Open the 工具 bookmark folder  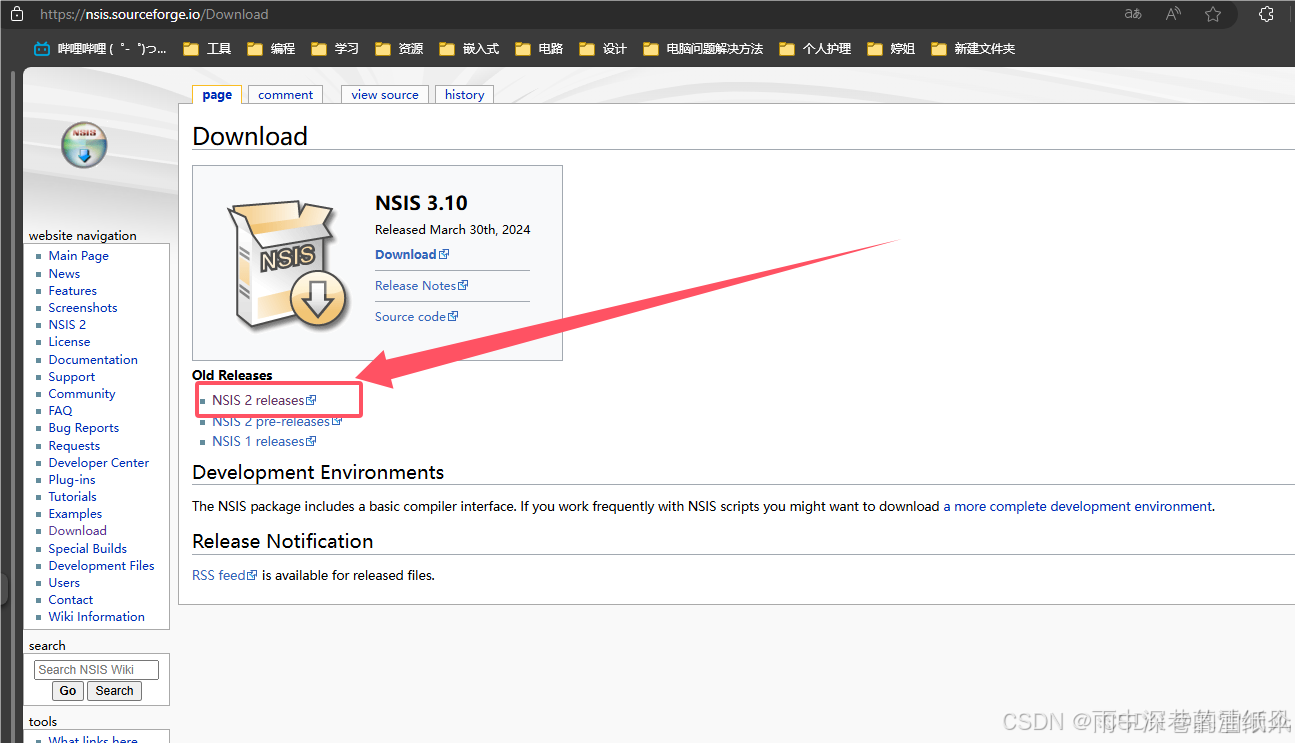207,48
